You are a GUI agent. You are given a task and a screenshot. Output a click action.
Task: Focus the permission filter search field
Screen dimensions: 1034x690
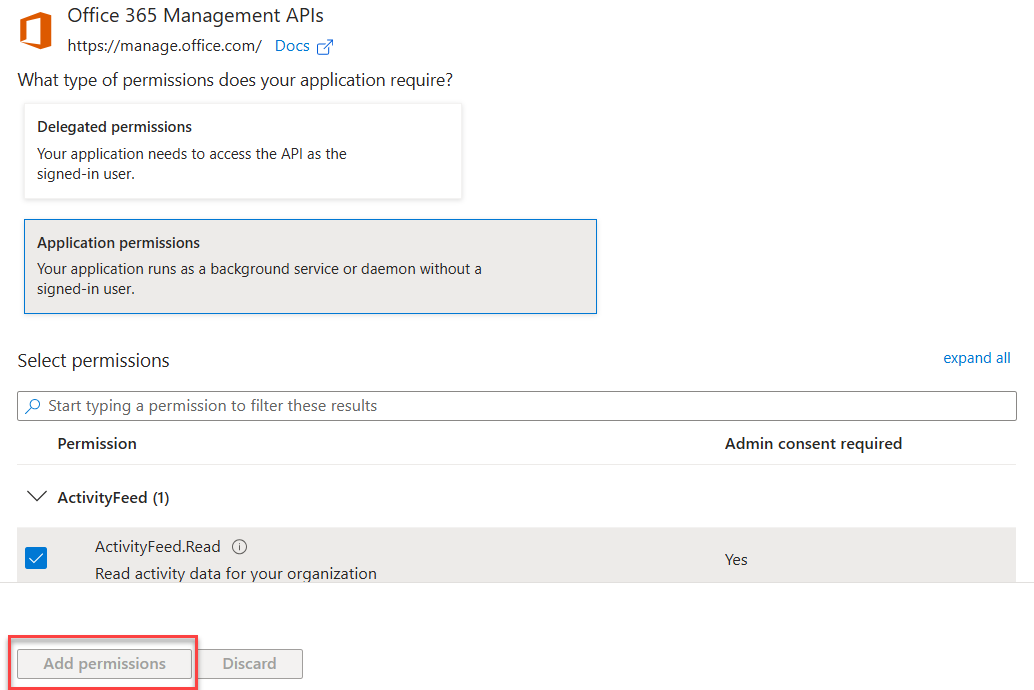click(x=520, y=406)
